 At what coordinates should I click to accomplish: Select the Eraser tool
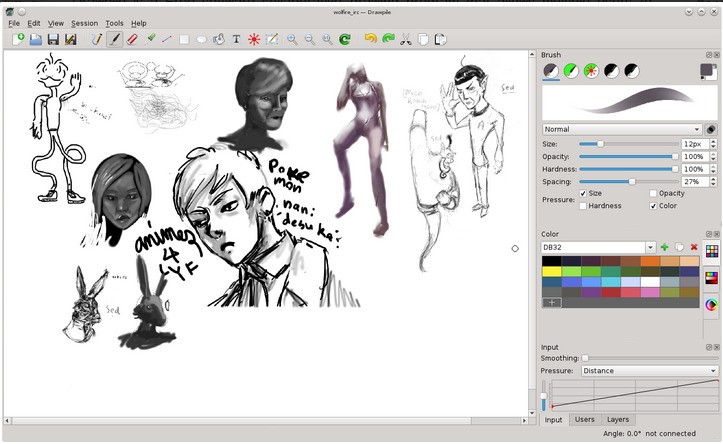tap(132, 40)
